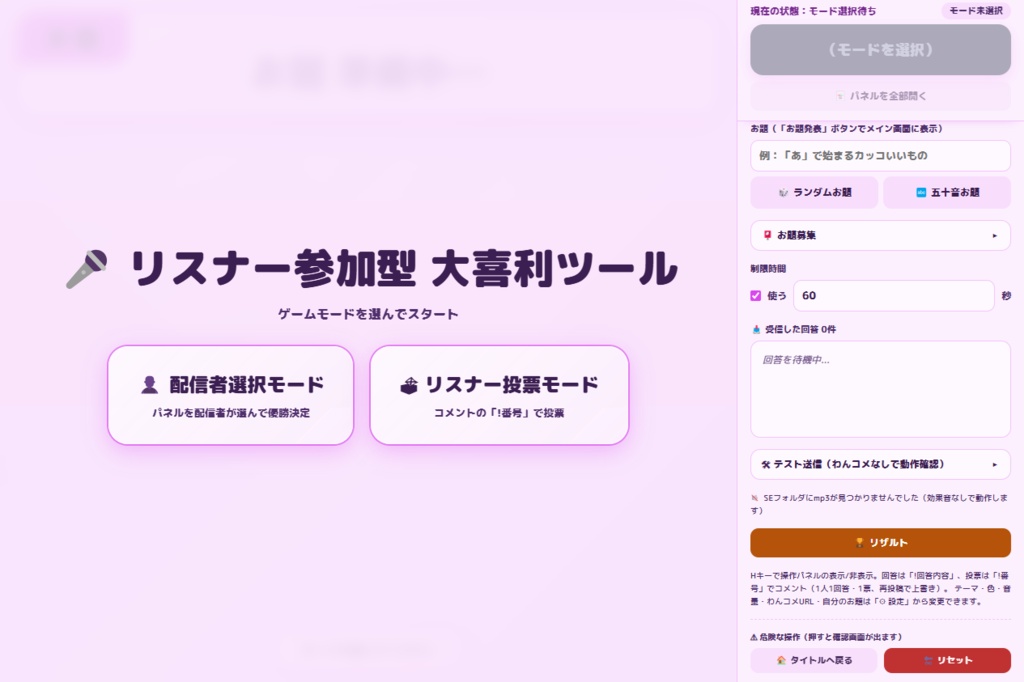Click the trash icon on リセット
This screenshot has width=1024, height=682.
(927, 660)
